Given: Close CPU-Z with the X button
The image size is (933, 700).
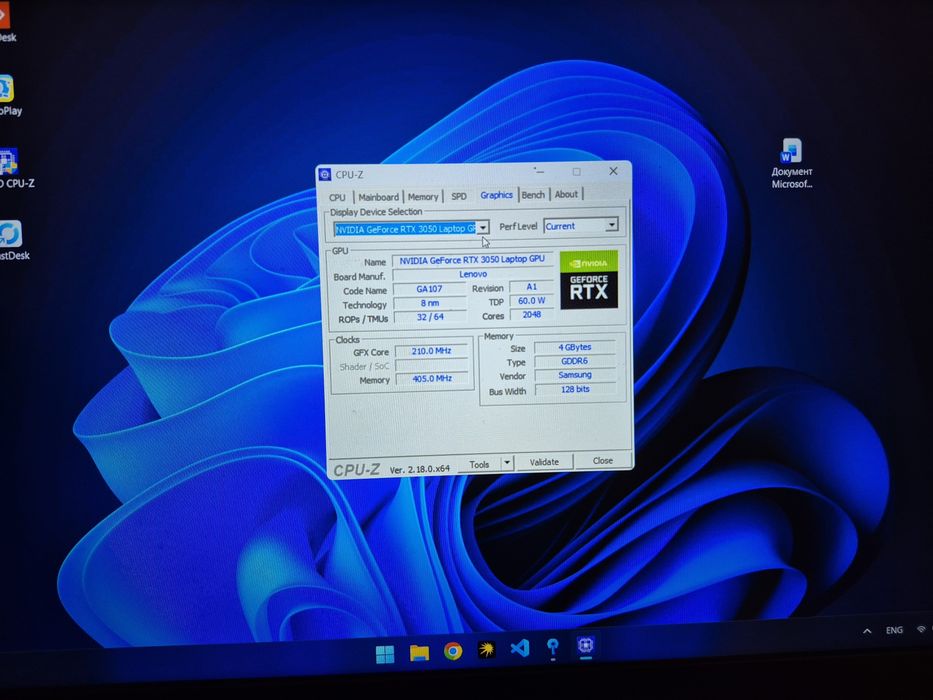Looking at the screenshot, I should click(613, 171).
